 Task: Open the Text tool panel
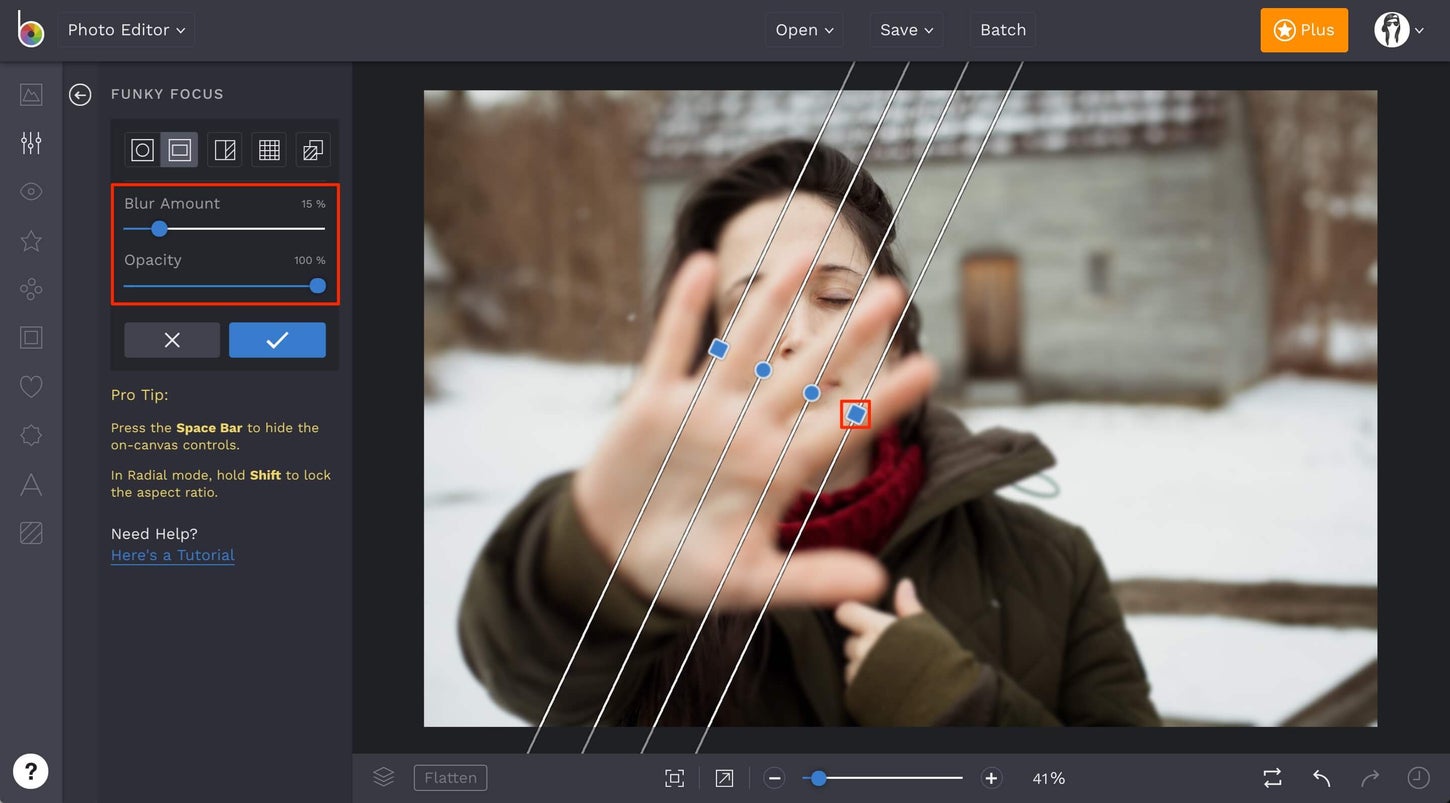coord(30,484)
